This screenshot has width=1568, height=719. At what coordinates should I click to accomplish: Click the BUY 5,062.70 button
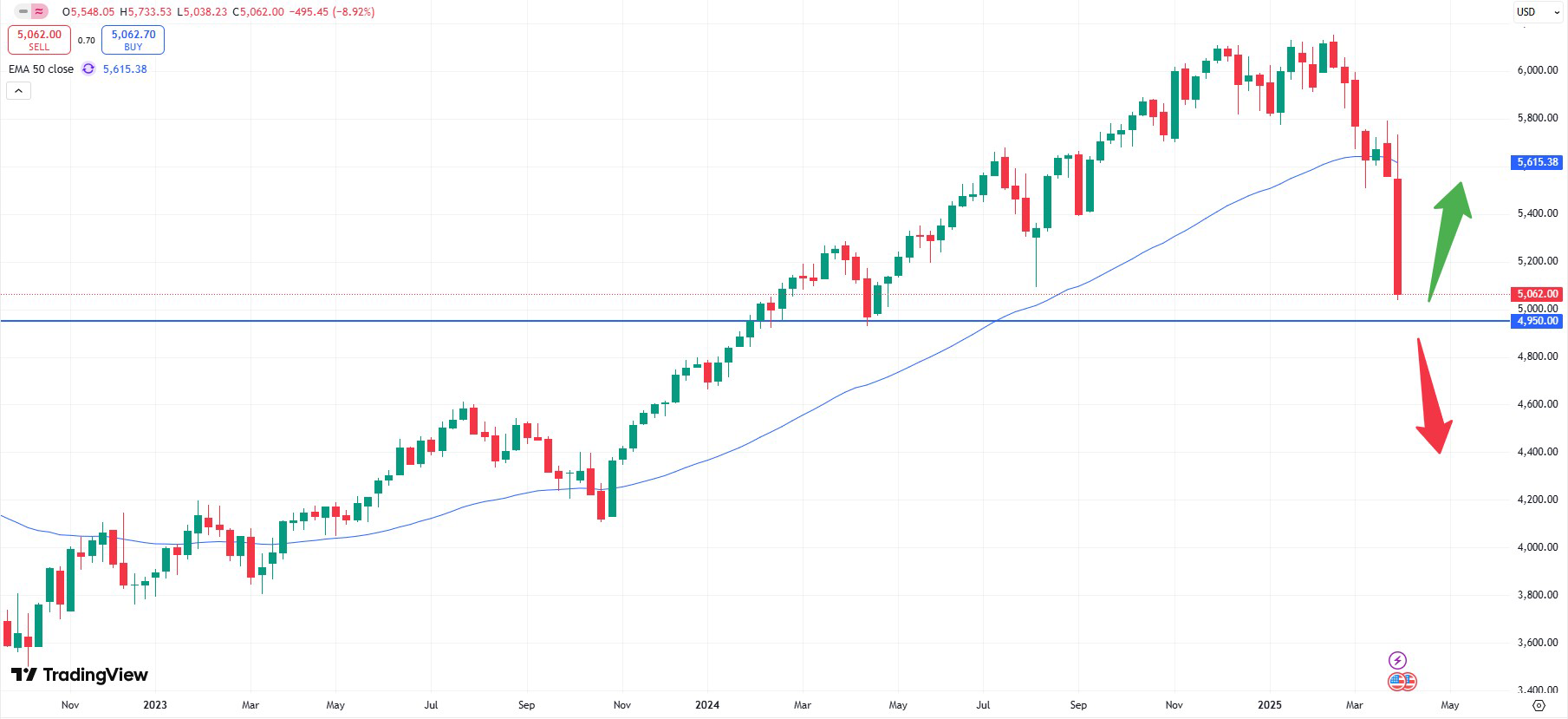(133, 40)
